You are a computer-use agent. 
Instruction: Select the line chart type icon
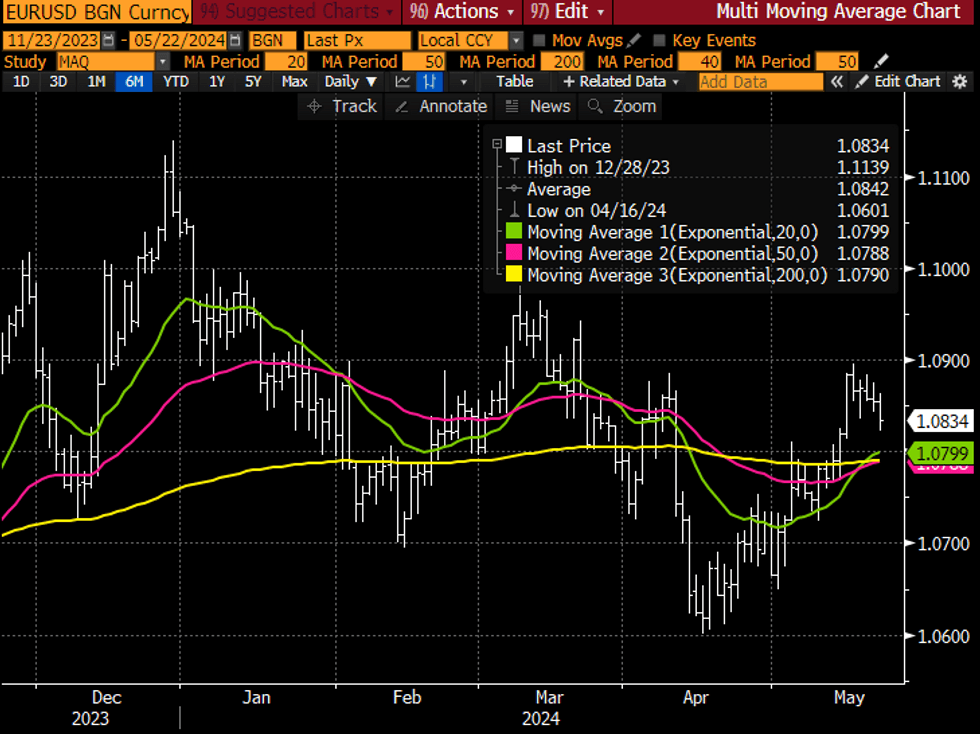(402, 81)
